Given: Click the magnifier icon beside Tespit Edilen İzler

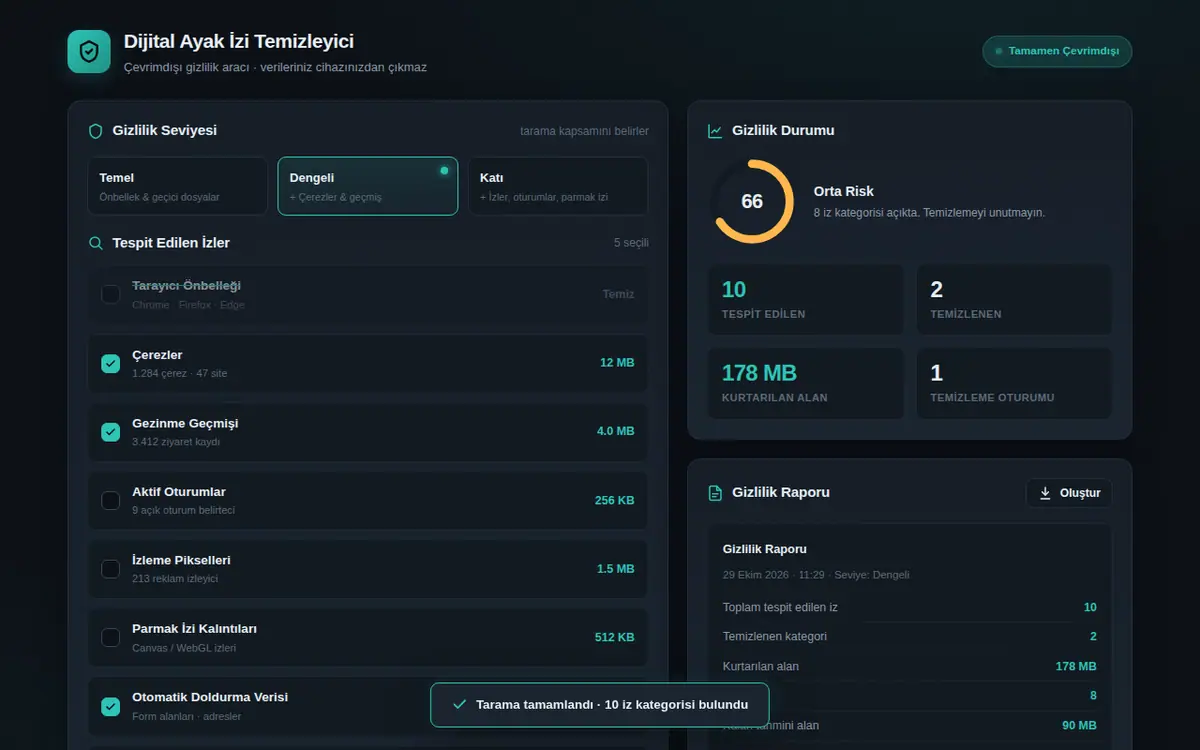Looking at the screenshot, I should point(96,243).
